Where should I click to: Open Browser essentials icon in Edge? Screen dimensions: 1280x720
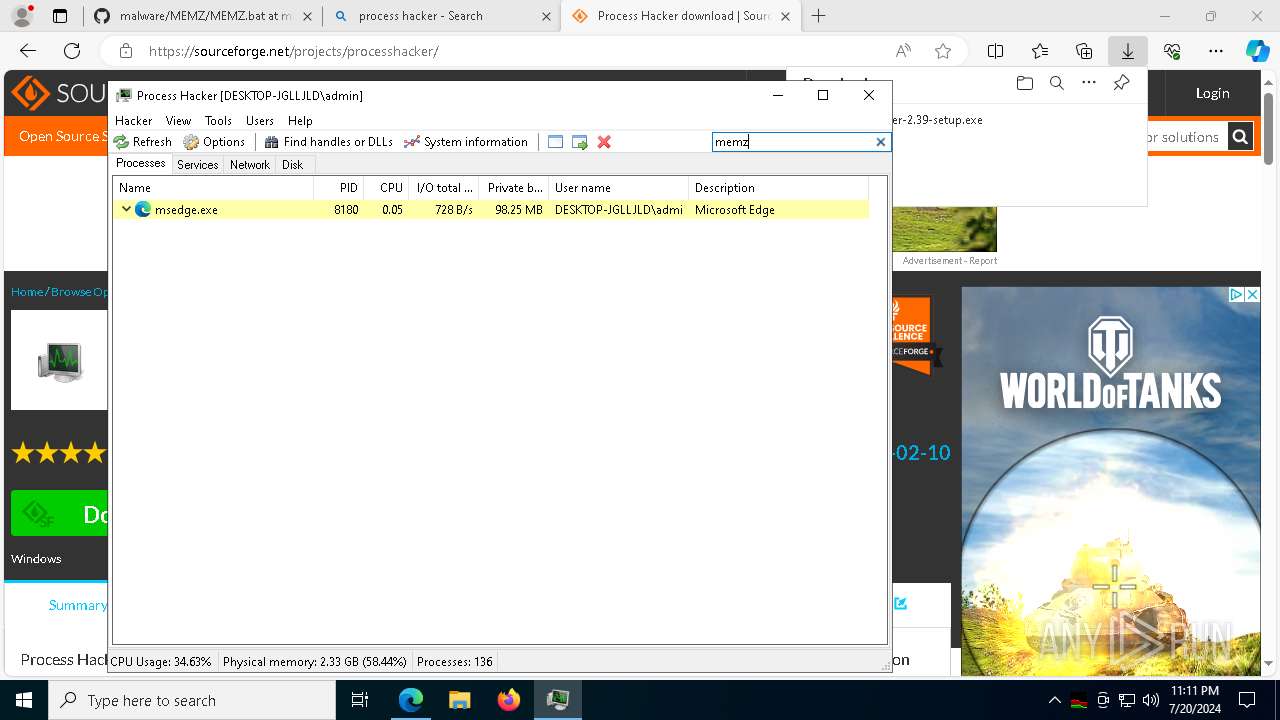click(1172, 51)
